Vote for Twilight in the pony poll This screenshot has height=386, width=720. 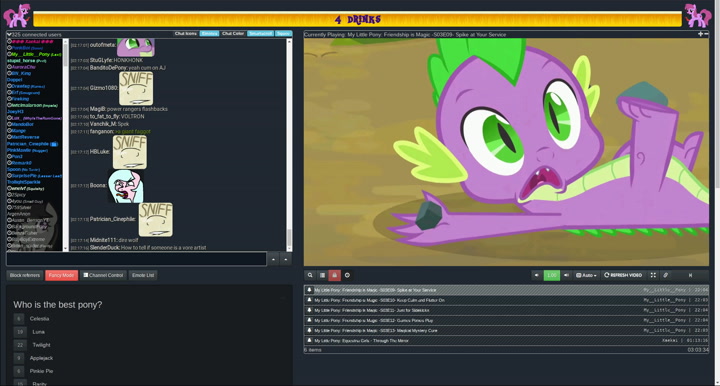pyautogui.click(x=20, y=345)
